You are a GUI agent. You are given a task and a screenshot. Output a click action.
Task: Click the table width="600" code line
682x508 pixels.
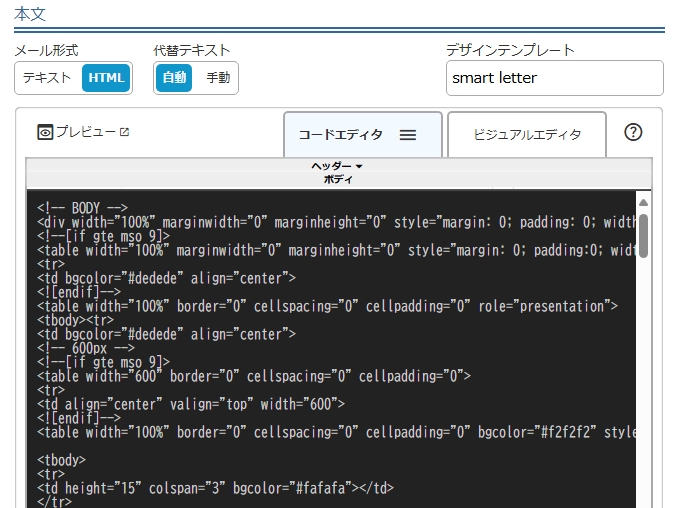(254, 376)
